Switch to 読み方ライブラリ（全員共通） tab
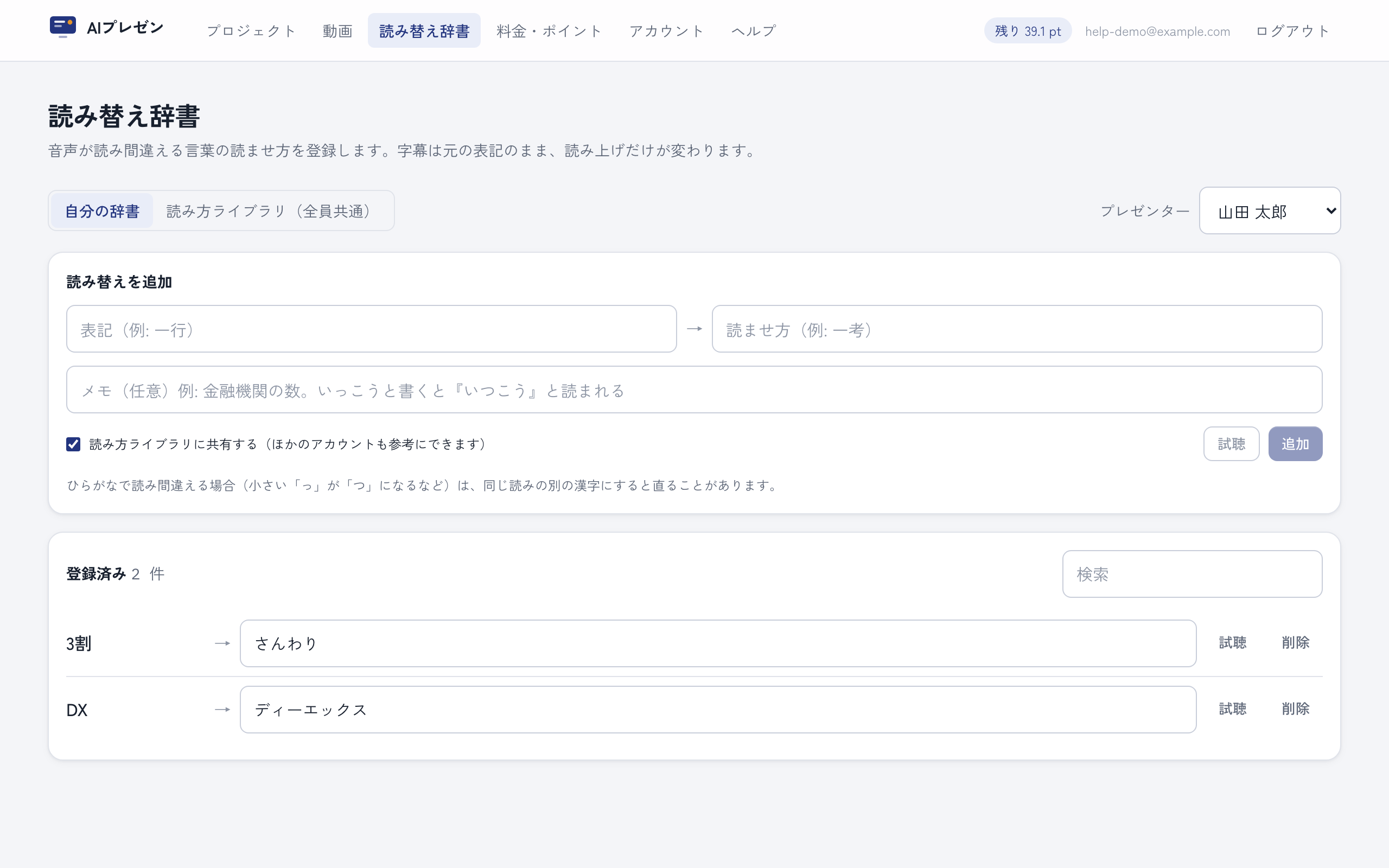Screen dimensions: 1389x868 point(271,210)
